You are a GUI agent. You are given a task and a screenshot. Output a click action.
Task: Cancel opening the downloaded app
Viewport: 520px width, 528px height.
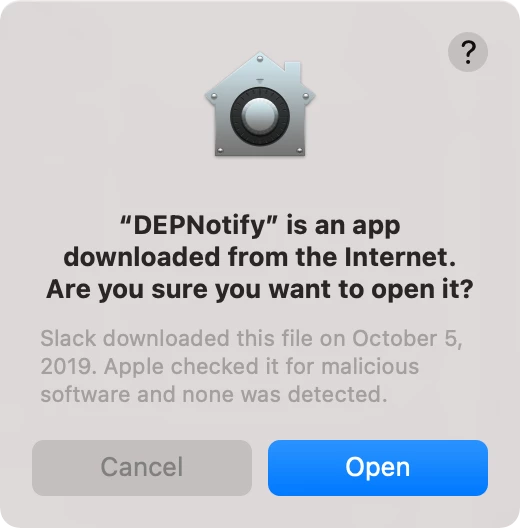[x=142, y=467]
